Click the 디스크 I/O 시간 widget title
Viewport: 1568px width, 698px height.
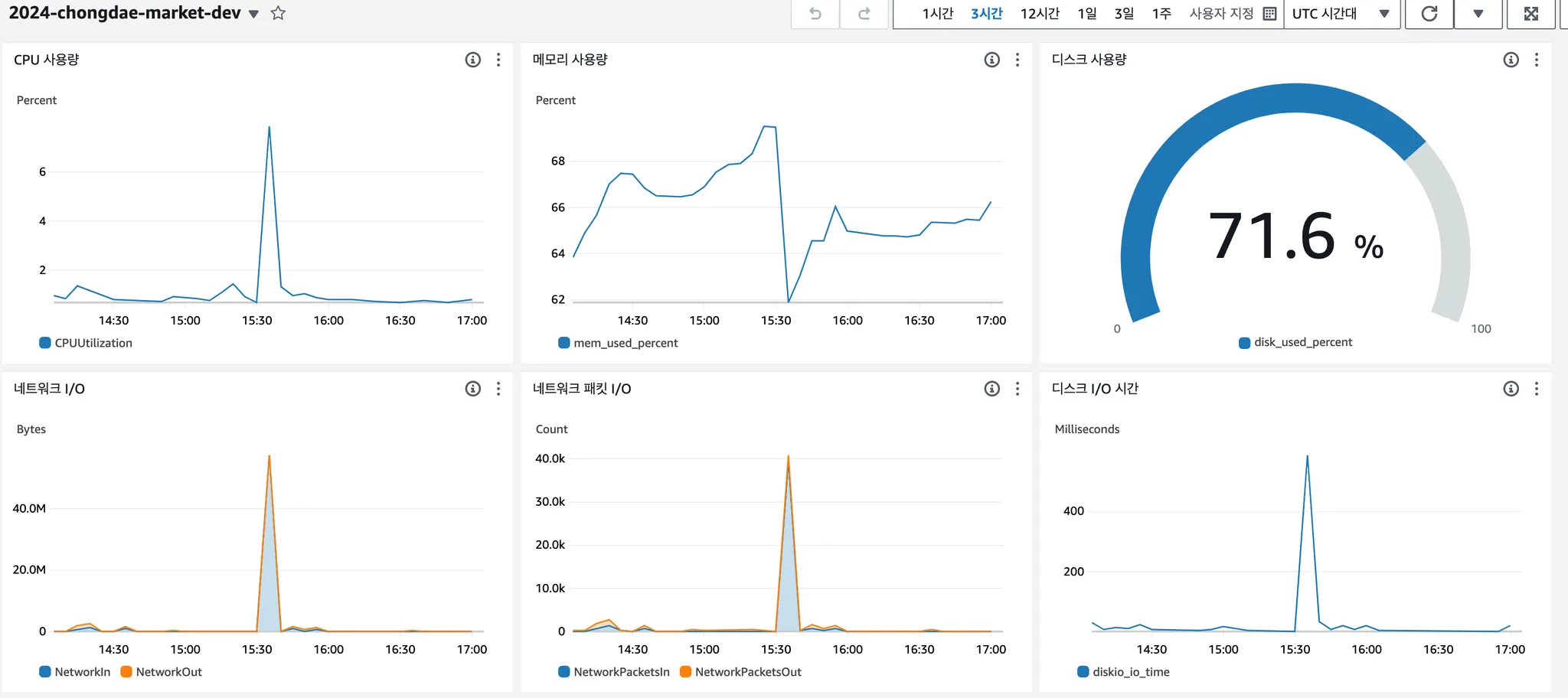pos(1095,389)
